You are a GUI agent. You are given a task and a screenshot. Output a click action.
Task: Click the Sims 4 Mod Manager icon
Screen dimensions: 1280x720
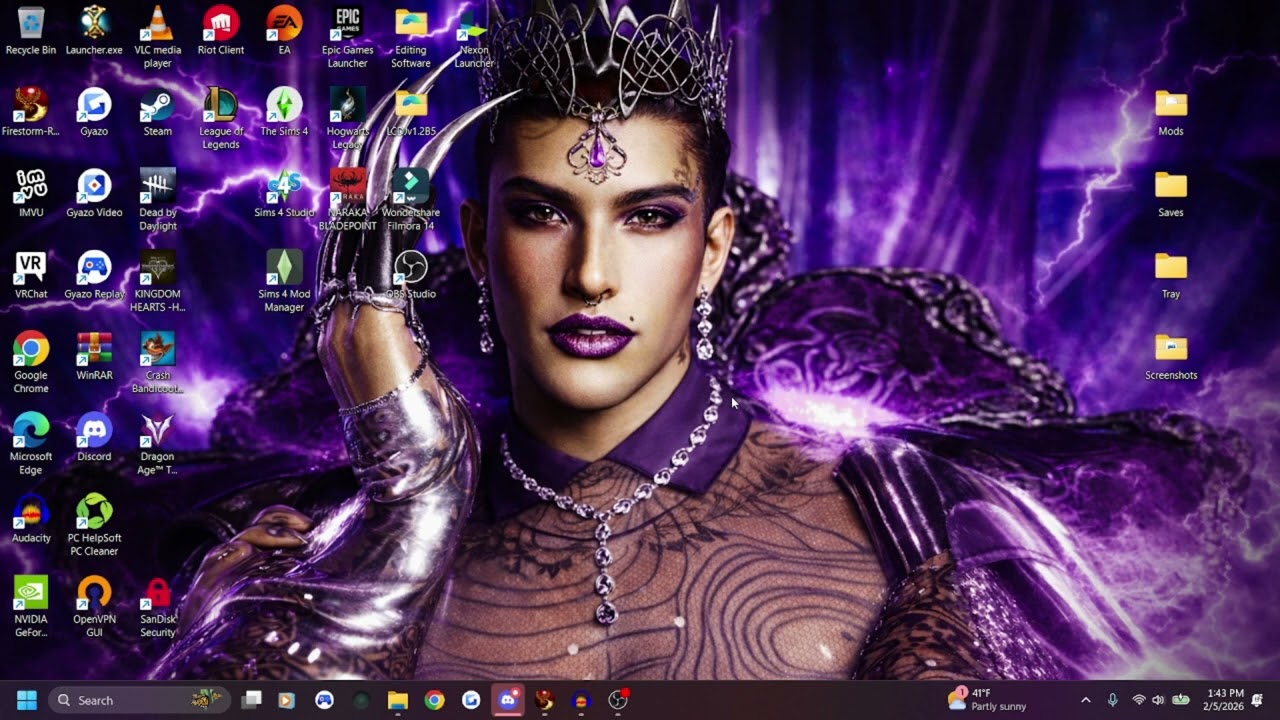pyautogui.click(x=284, y=281)
